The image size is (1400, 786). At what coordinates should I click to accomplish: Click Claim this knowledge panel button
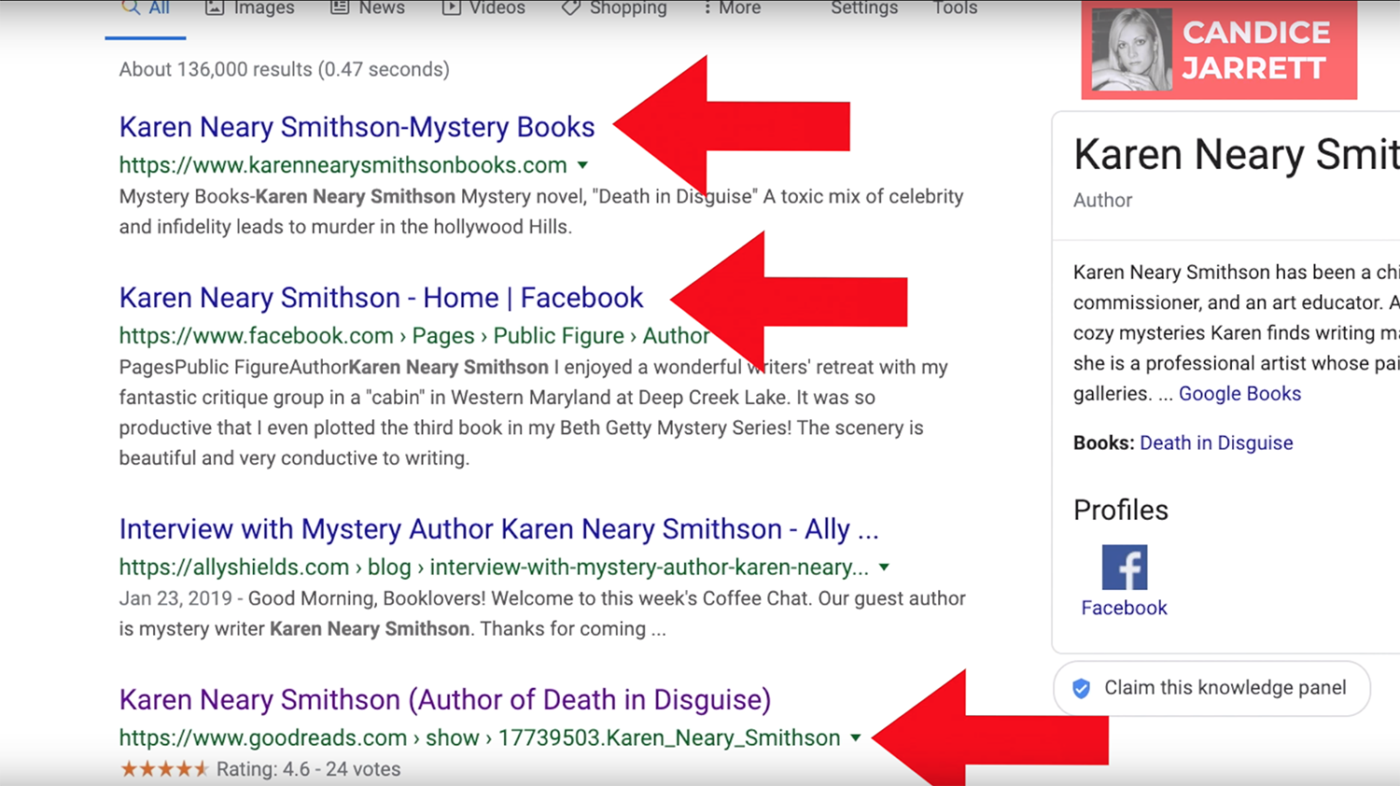coord(1211,688)
